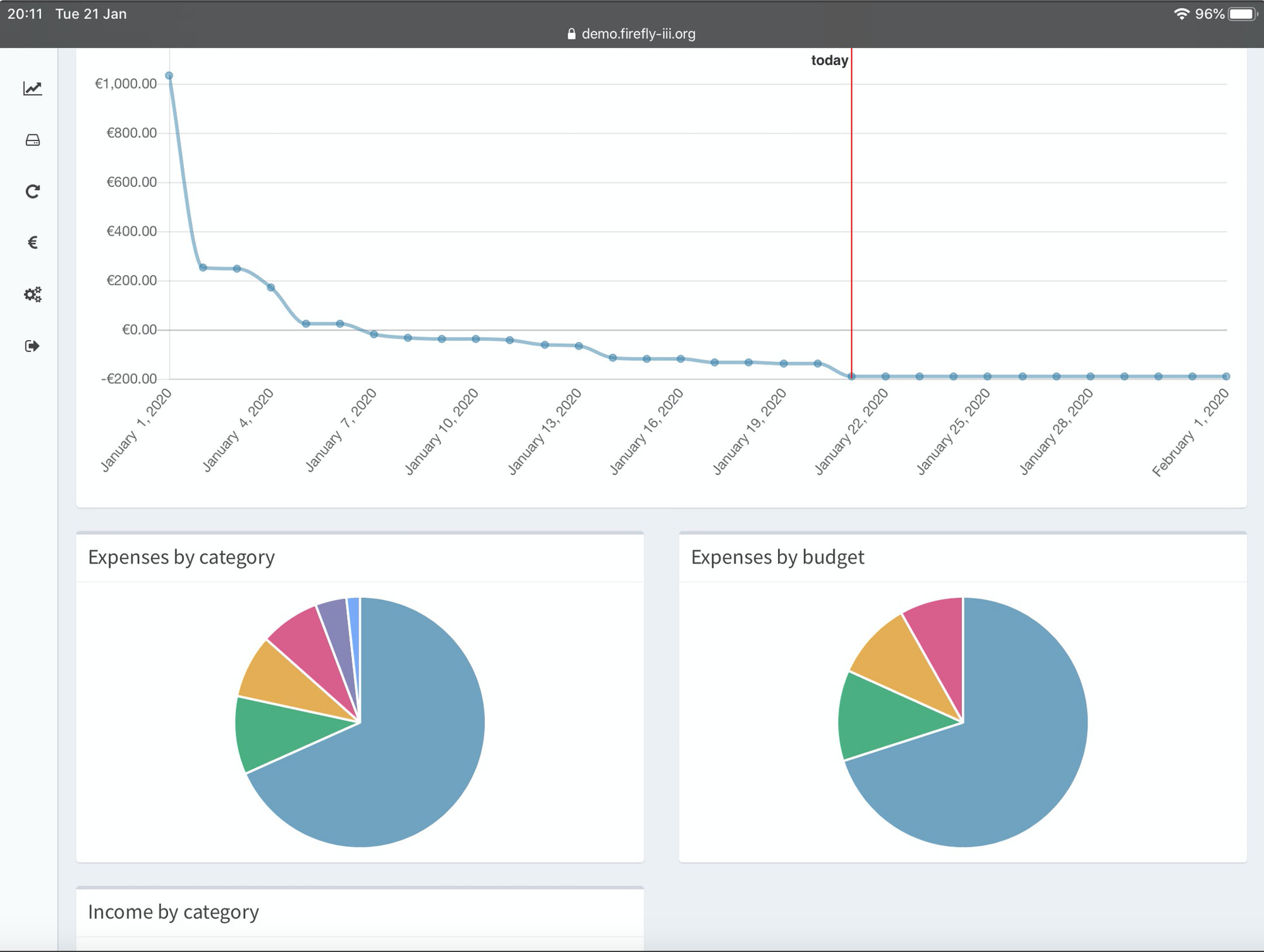Click the Expenses by budget heading

pos(777,558)
